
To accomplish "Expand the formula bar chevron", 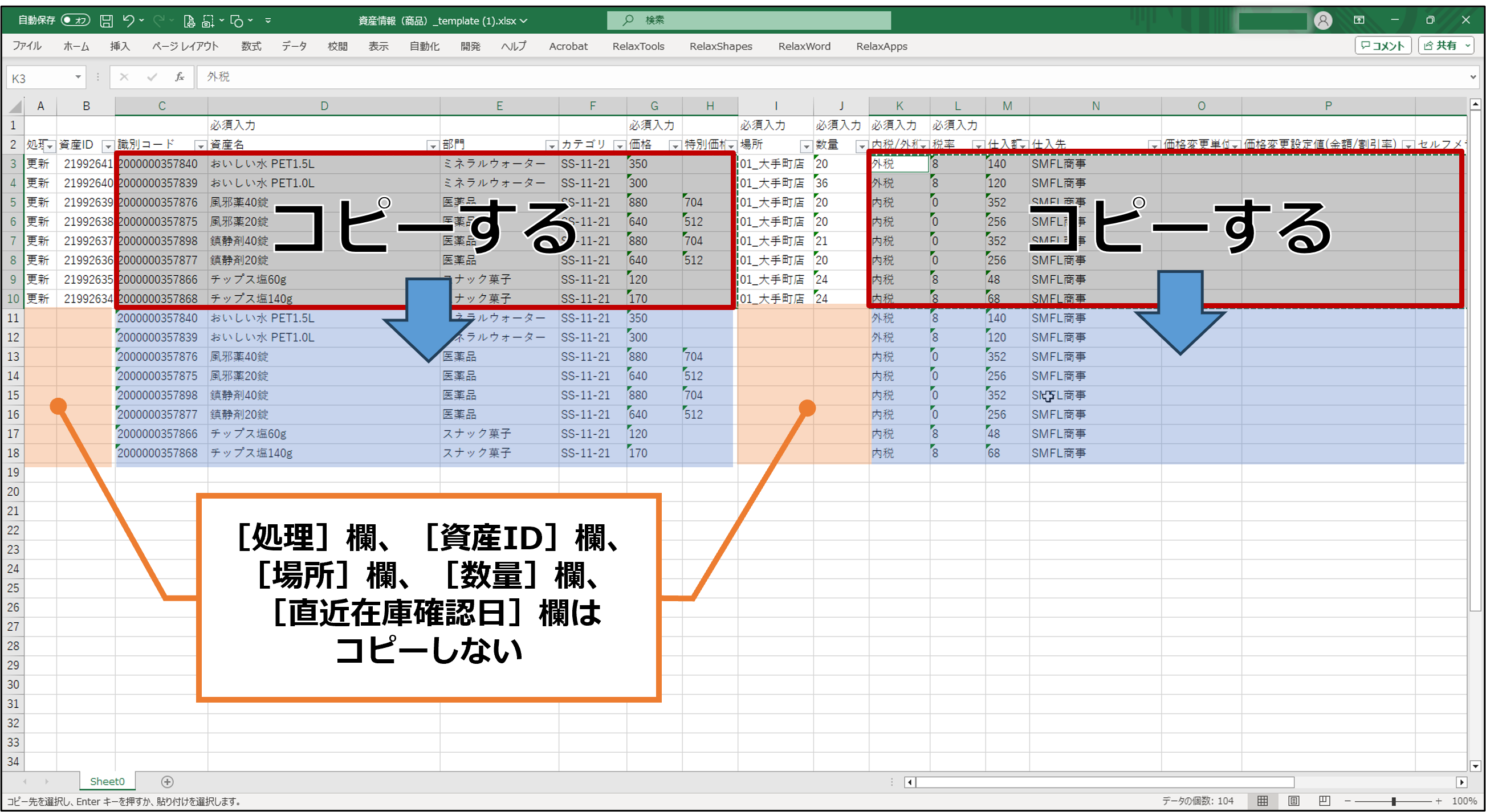I will (x=1472, y=77).
